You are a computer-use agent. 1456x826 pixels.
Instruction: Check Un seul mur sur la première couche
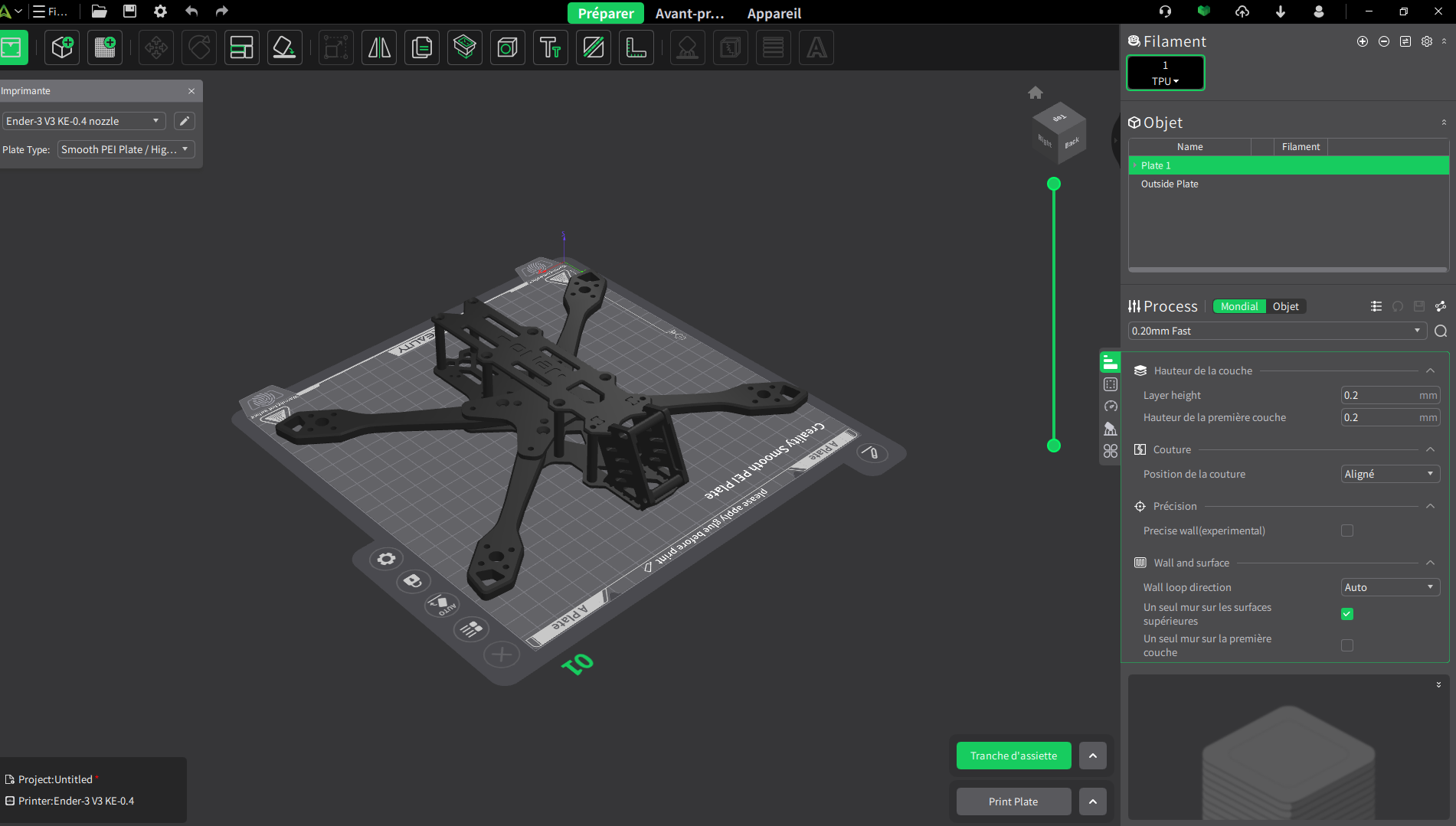pyautogui.click(x=1347, y=645)
